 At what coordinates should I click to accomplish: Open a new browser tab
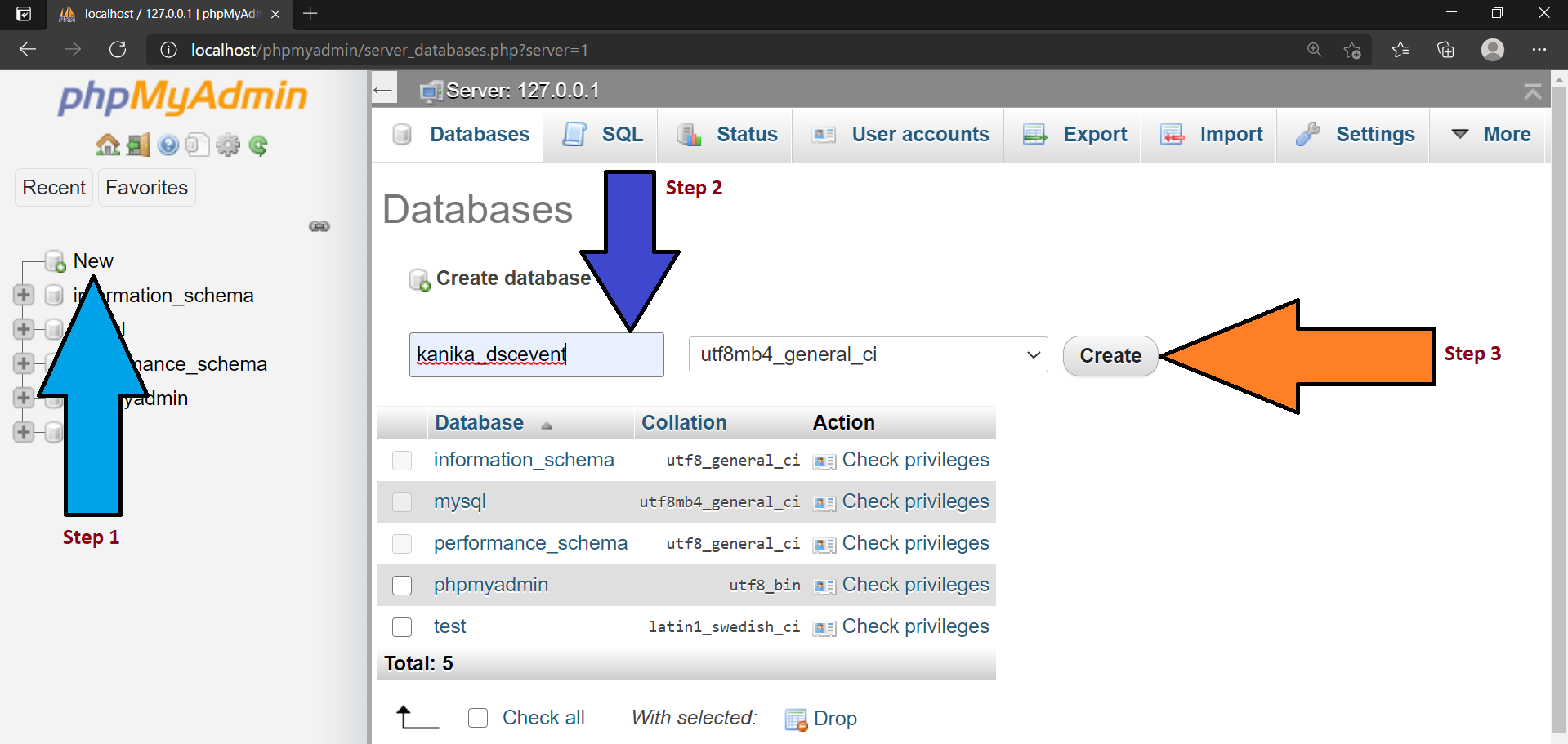pyautogui.click(x=310, y=14)
